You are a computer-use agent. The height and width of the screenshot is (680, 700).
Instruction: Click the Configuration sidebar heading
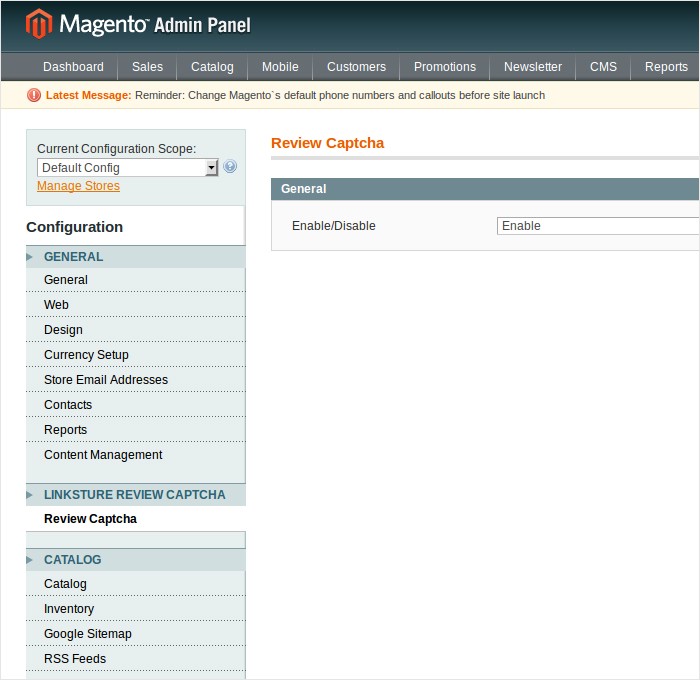(x=75, y=227)
